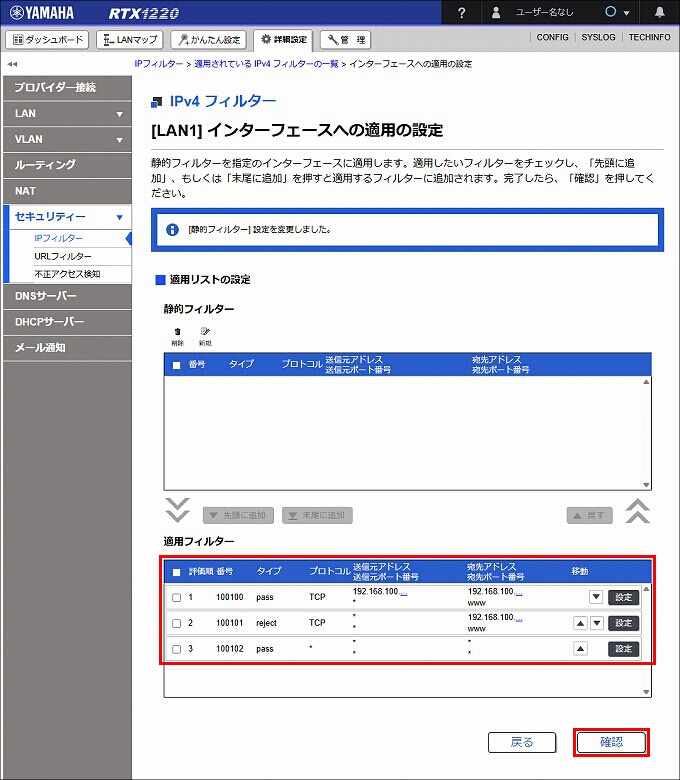Open the notification bell icon
Viewport: 680px width, 780px height.
(x=660, y=12)
